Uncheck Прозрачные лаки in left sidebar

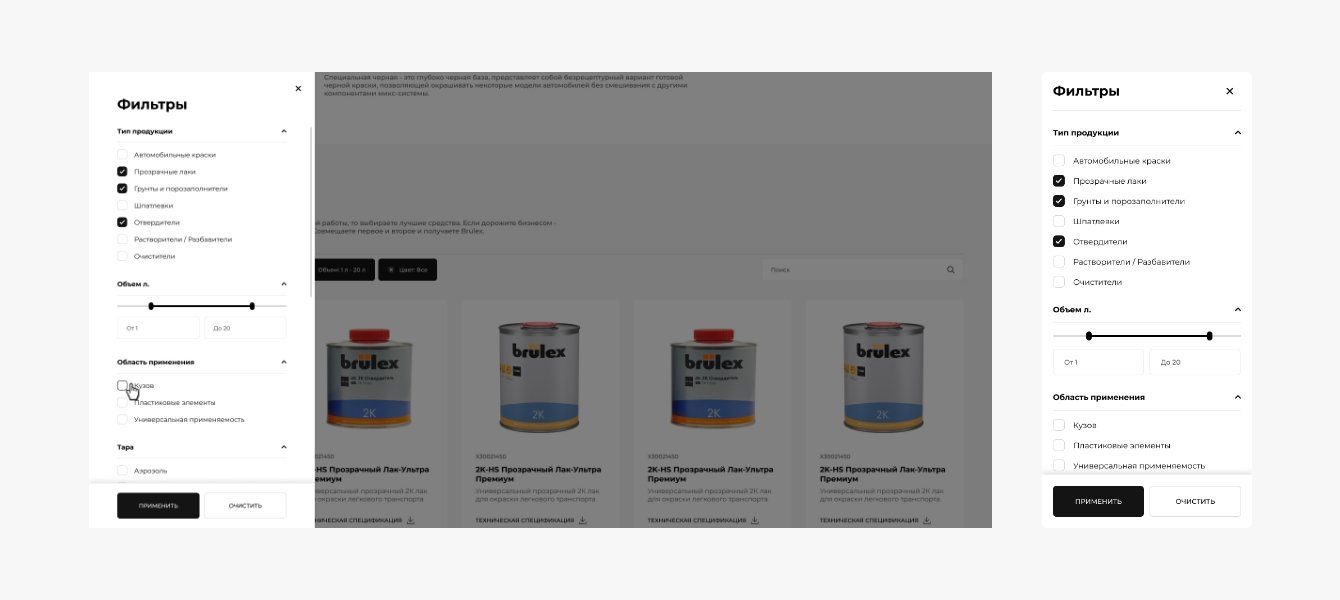click(x=122, y=172)
